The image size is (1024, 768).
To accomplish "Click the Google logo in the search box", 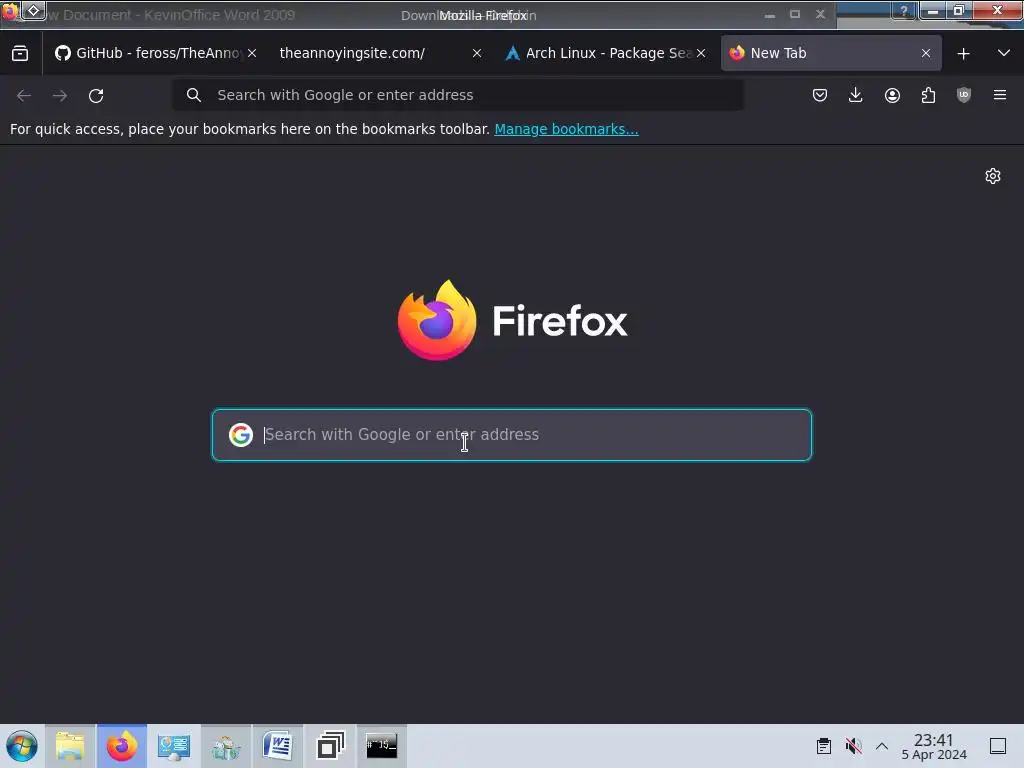I will (241, 435).
